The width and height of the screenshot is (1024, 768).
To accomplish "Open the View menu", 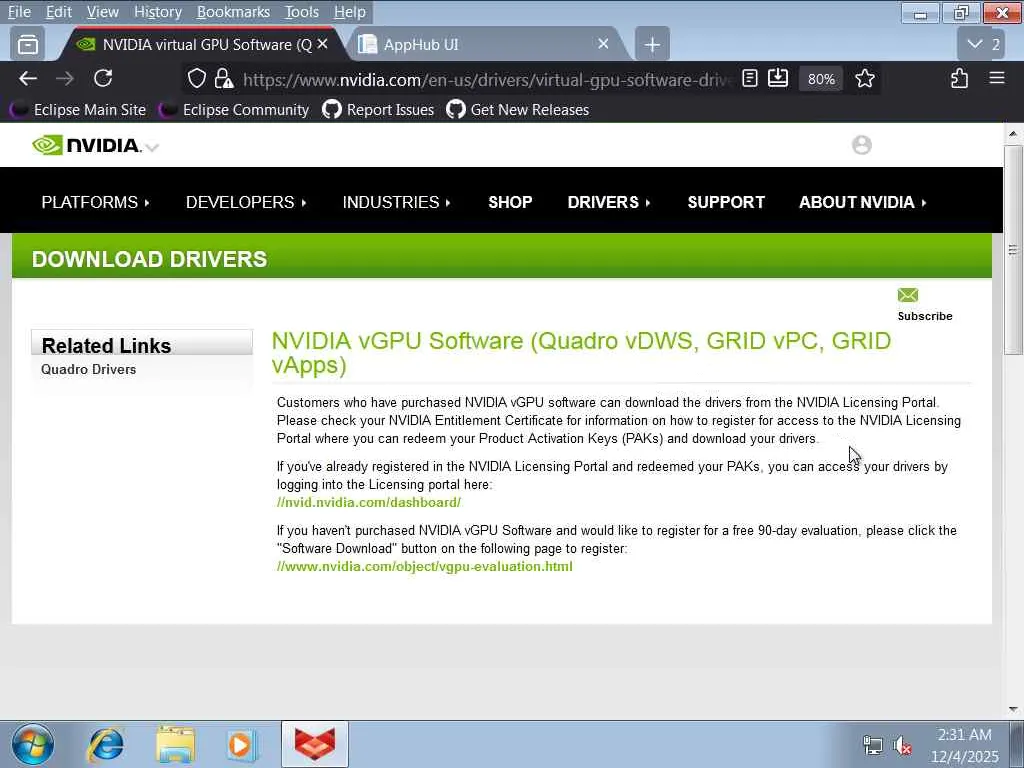I will (103, 12).
